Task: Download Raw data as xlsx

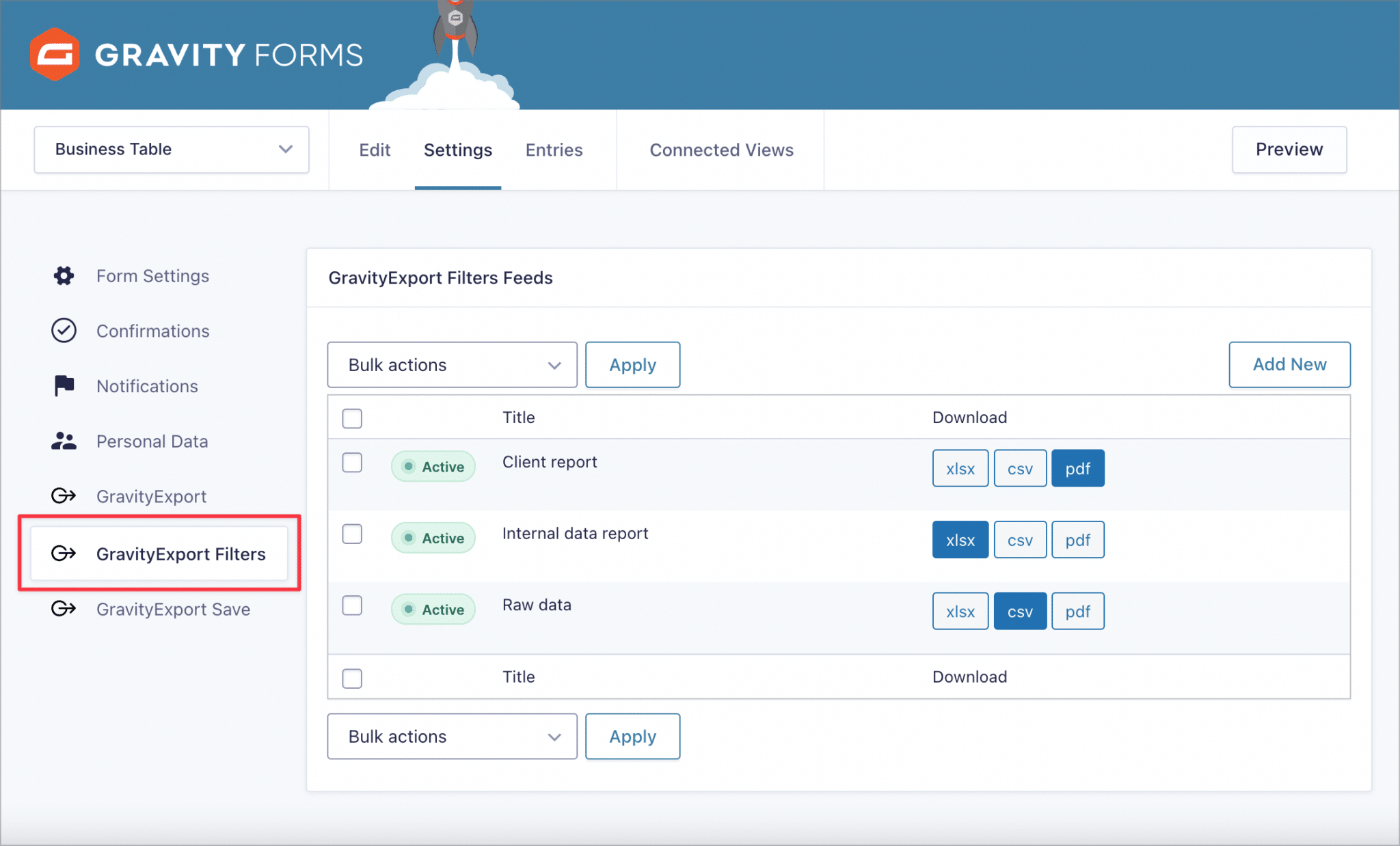Action: [x=960, y=611]
